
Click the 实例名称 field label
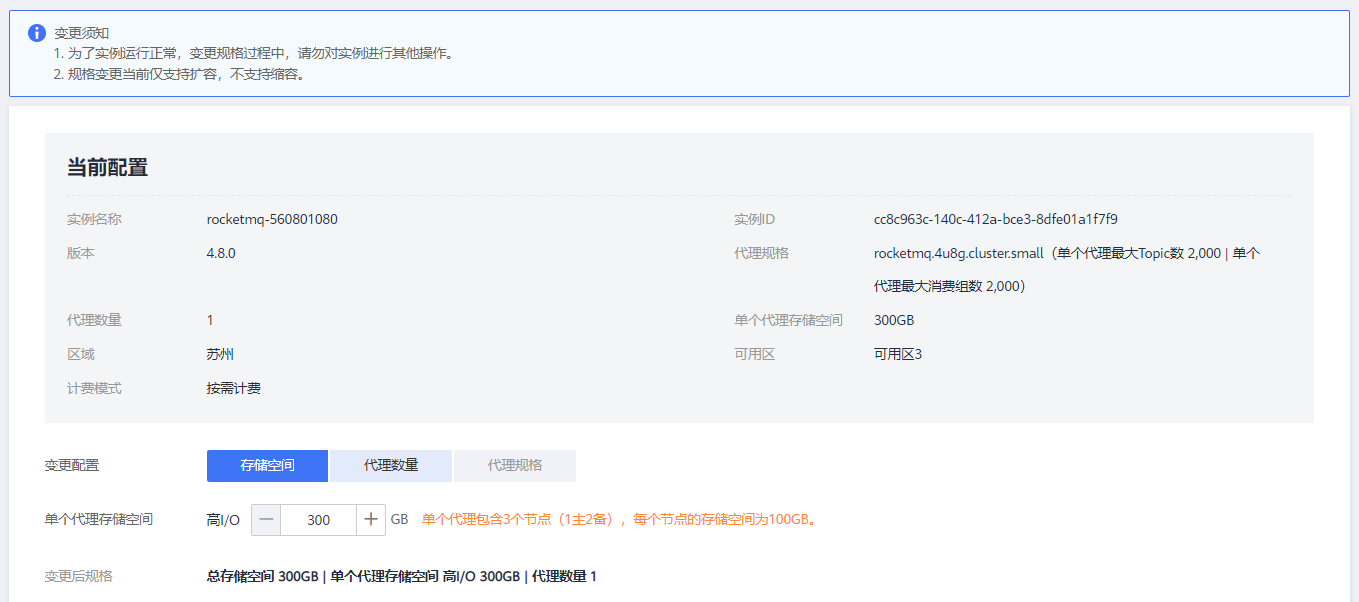pos(94,219)
